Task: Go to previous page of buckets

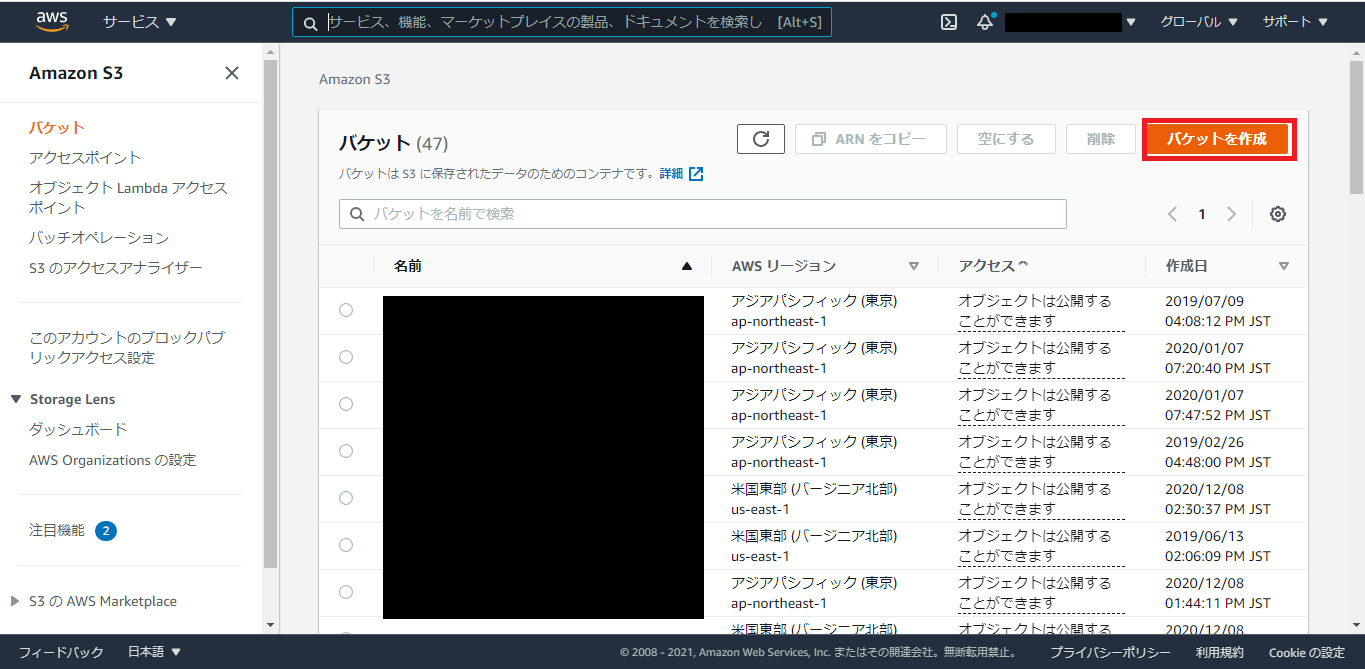Action: (x=1172, y=214)
